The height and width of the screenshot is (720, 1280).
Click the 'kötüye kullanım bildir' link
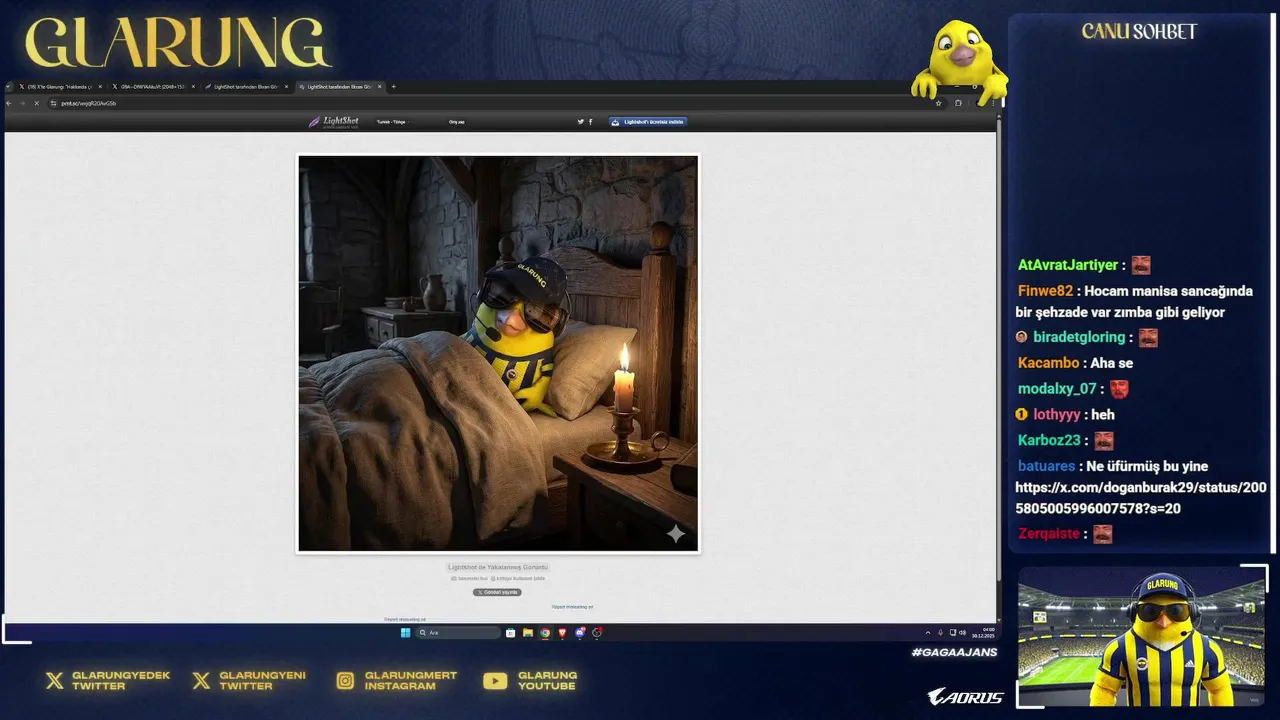coord(519,578)
